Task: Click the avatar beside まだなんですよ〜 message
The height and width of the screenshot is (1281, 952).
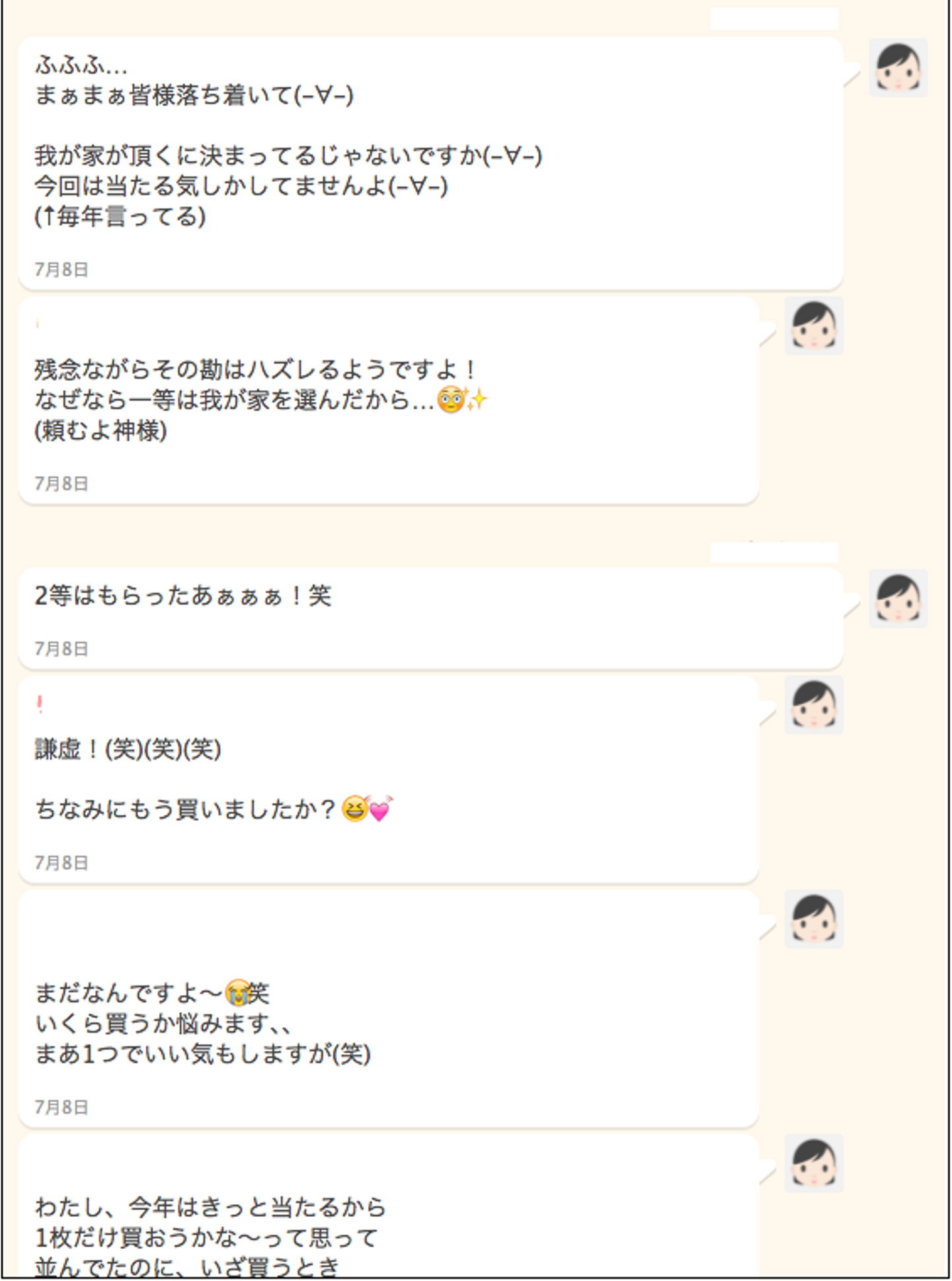Action: (813, 919)
